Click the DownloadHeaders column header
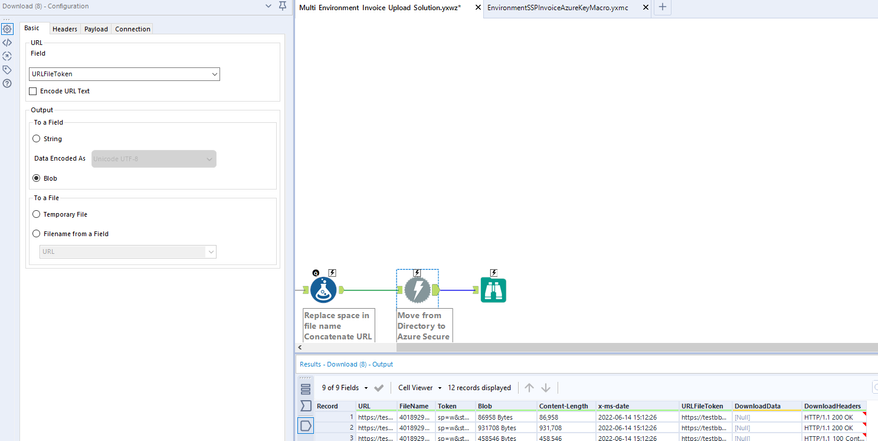Image resolution: width=878 pixels, height=441 pixels. (834, 406)
